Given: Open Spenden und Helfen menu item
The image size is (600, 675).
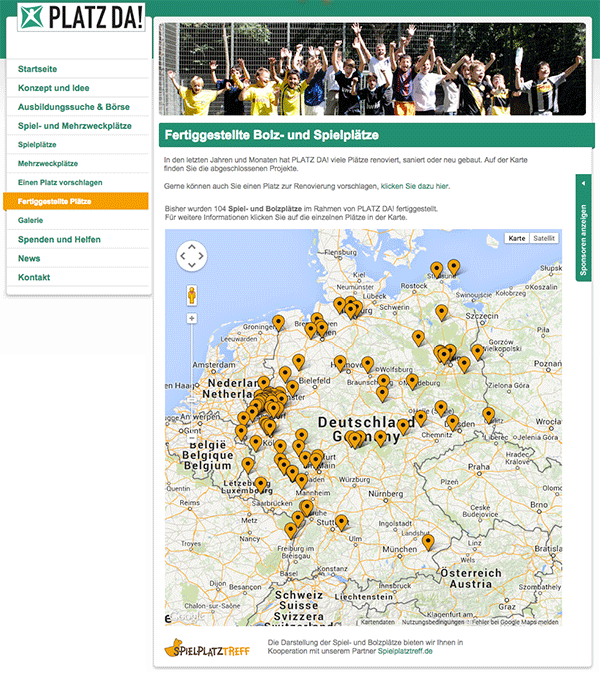Looking at the screenshot, I should pos(59,239).
